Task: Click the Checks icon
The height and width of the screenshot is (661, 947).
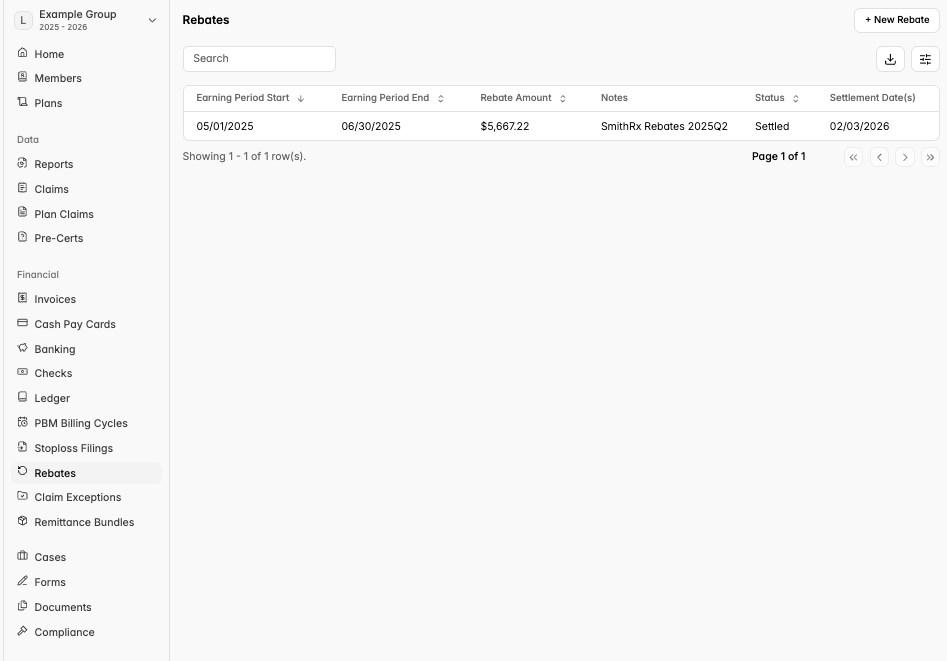Action: click(x=22, y=372)
